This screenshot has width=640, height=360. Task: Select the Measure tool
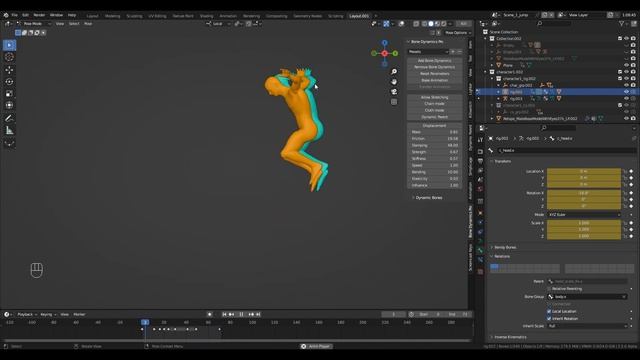click(x=9, y=131)
